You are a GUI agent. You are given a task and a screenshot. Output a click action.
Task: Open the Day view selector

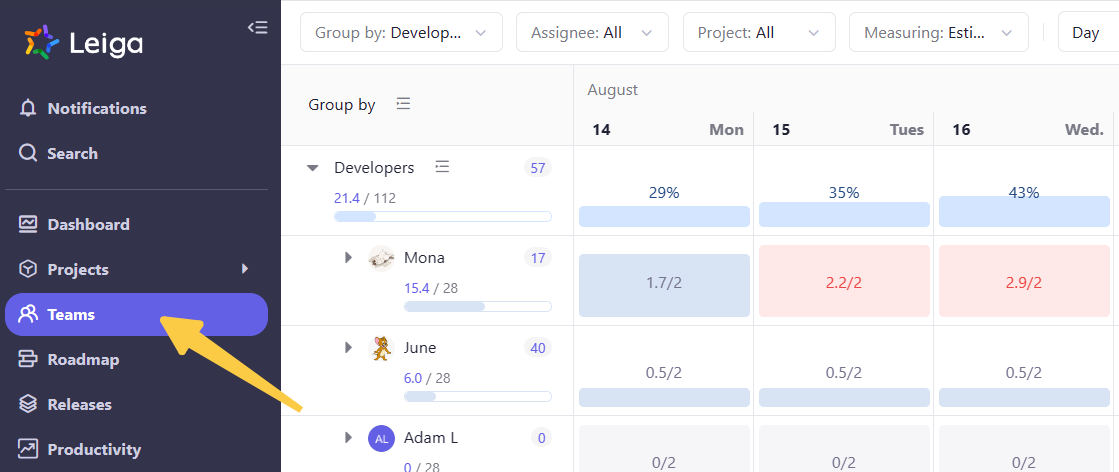point(1088,33)
